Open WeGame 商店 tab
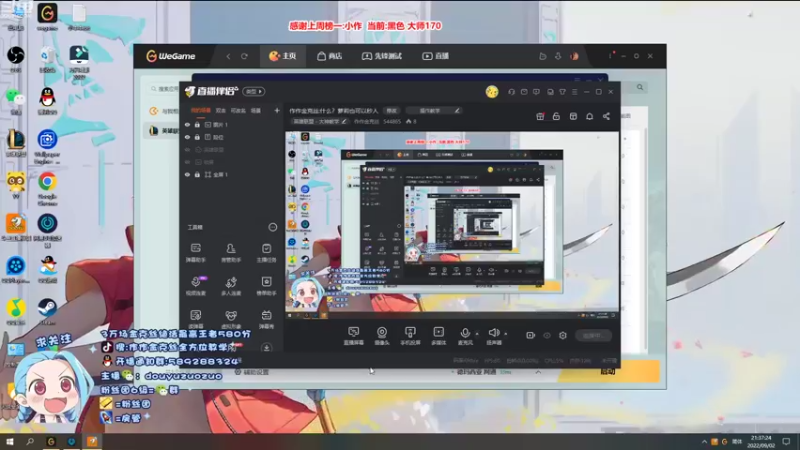The height and width of the screenshot is (450, 800). (330, 56)
